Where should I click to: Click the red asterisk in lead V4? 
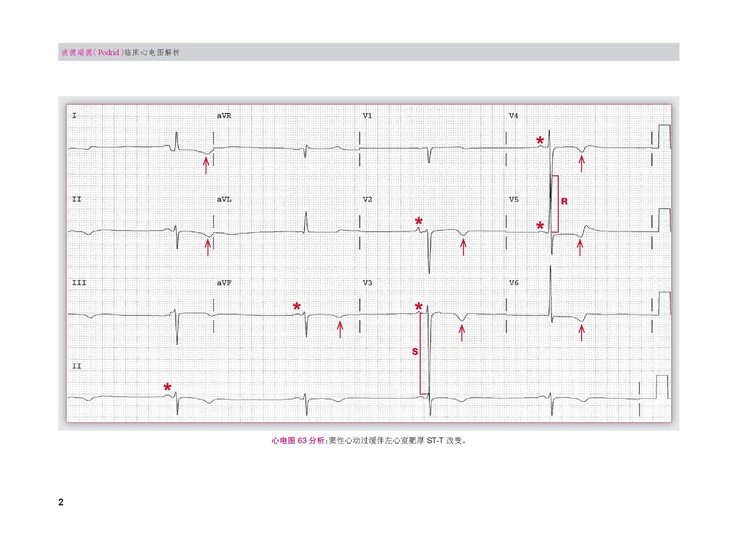click(x=541, y=141)
